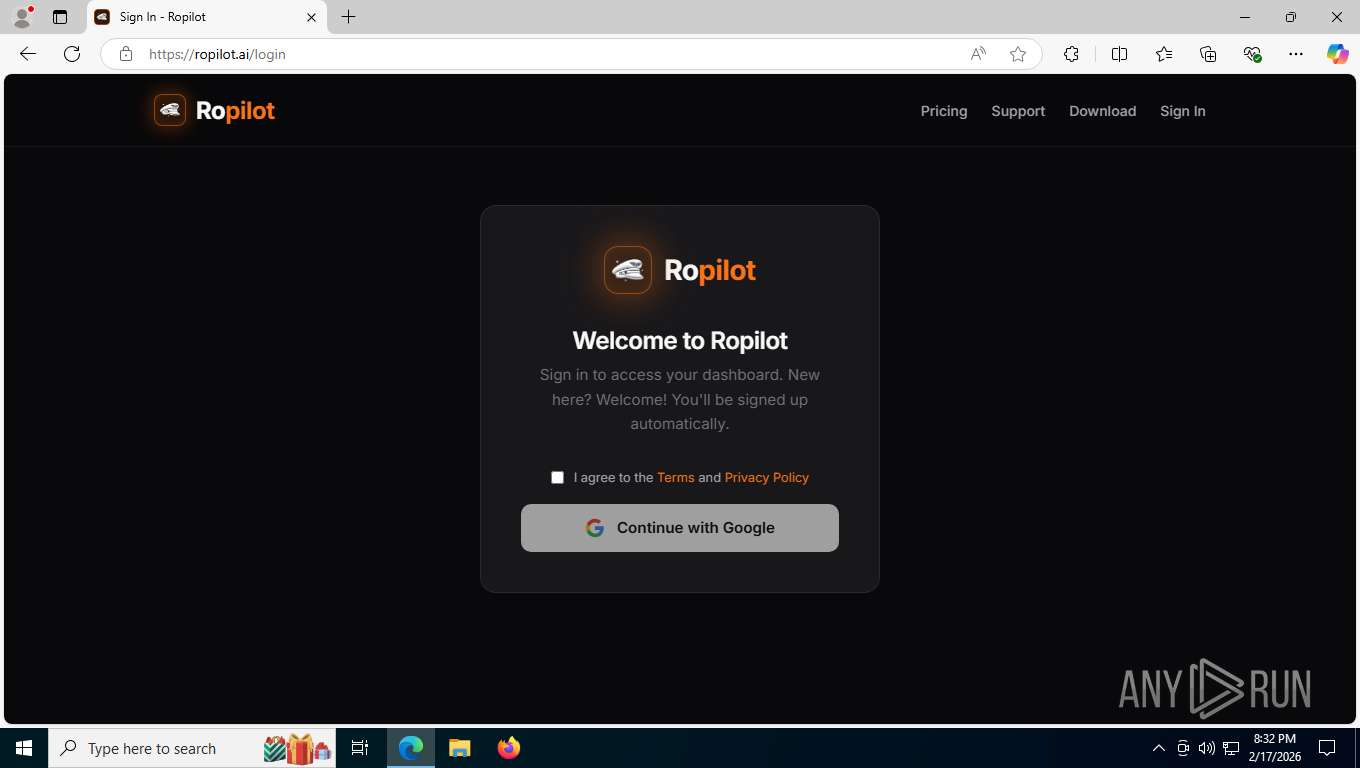Open Favorites list icon

pyautogui.click(x=1164, y=54)
